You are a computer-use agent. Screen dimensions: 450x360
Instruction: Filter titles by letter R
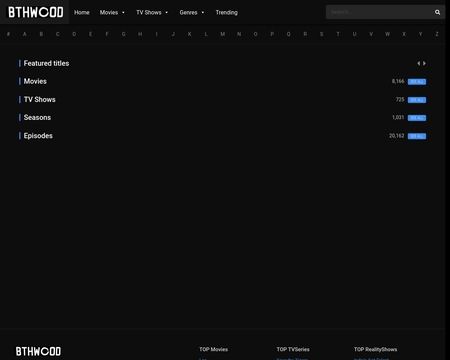pyautogui.click(x=305, y=34)
